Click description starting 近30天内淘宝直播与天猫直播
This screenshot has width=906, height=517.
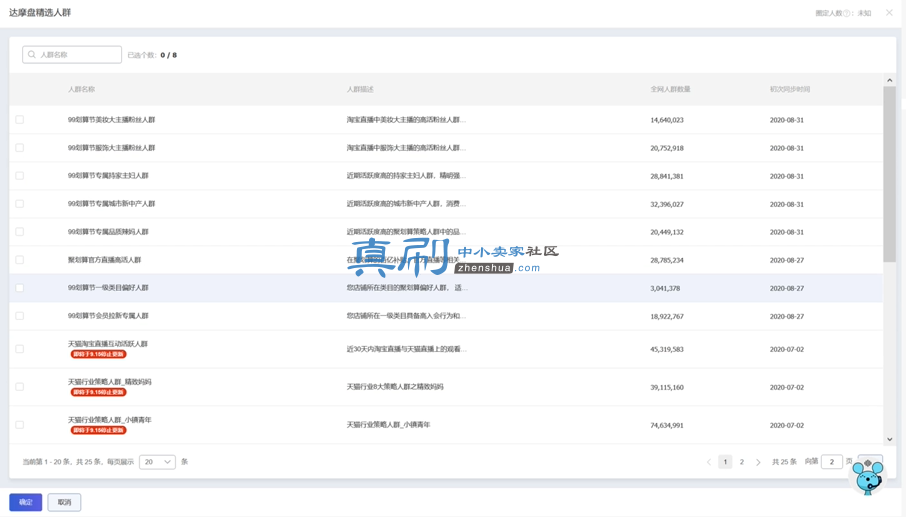point(406,349)
